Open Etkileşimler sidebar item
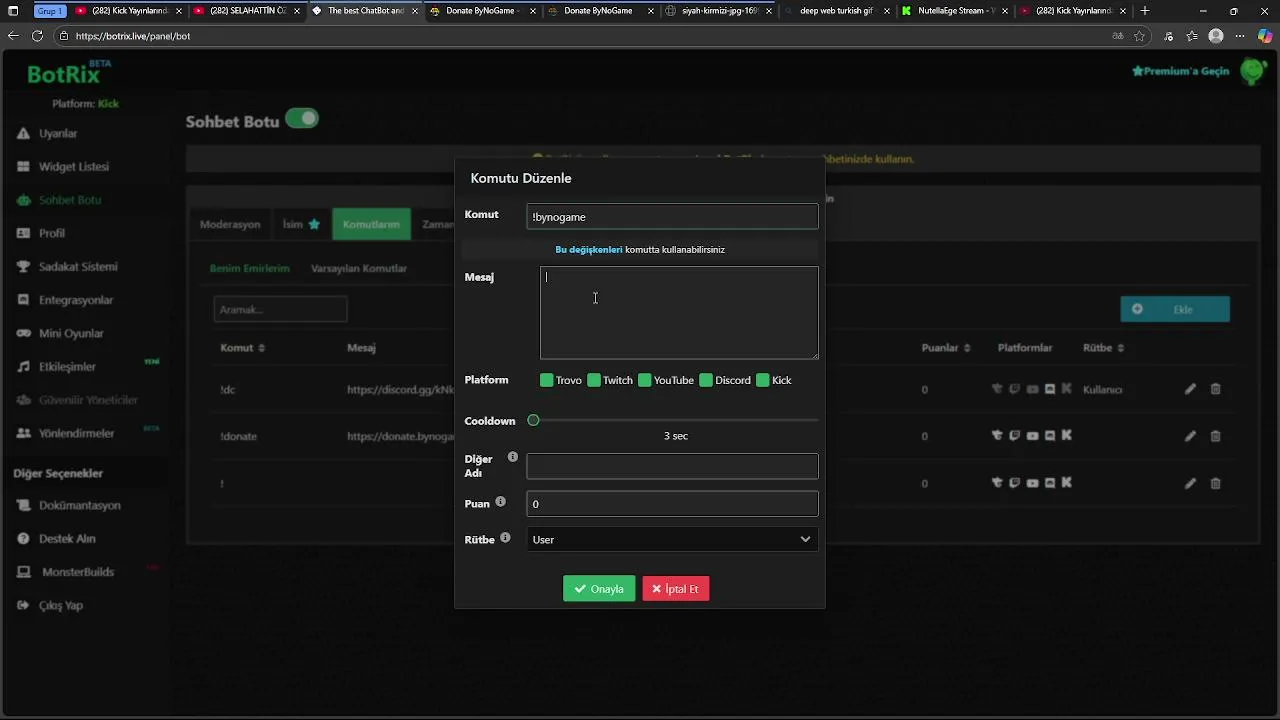Viewport: 1280px width, 720px height. pos(67,367)
